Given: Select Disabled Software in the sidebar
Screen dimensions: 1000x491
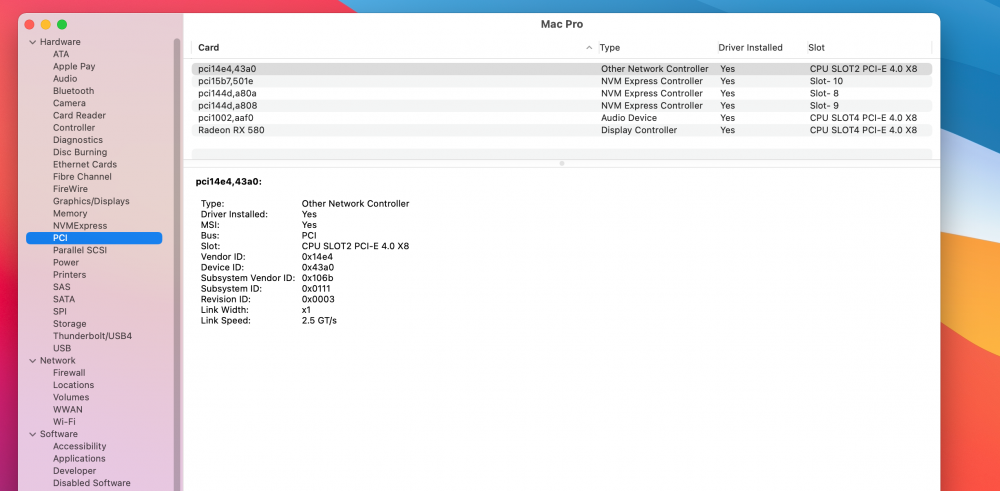Looking at the screenshot, I should tap(92, 483).
